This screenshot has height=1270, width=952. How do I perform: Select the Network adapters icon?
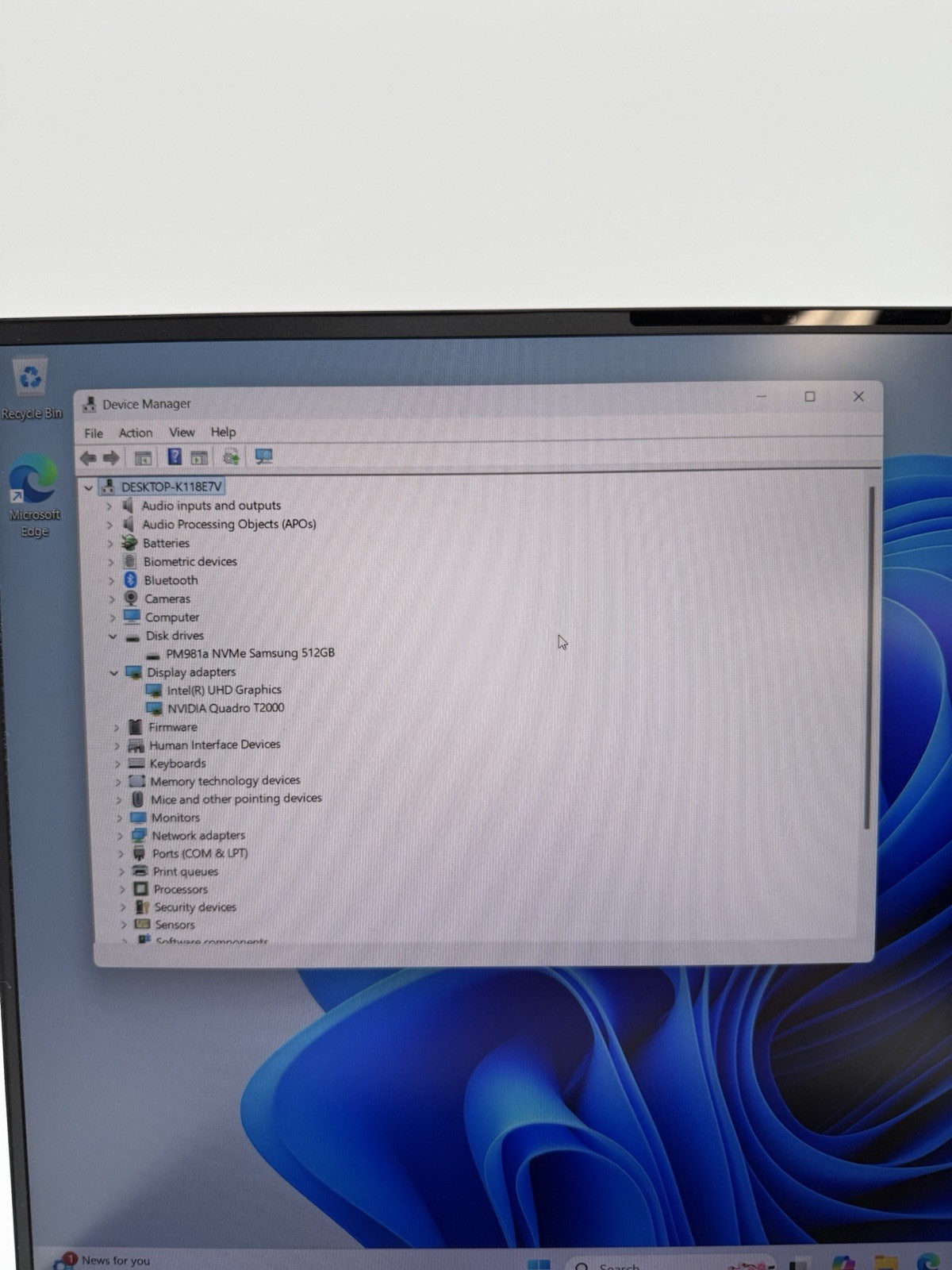point(139,835)
